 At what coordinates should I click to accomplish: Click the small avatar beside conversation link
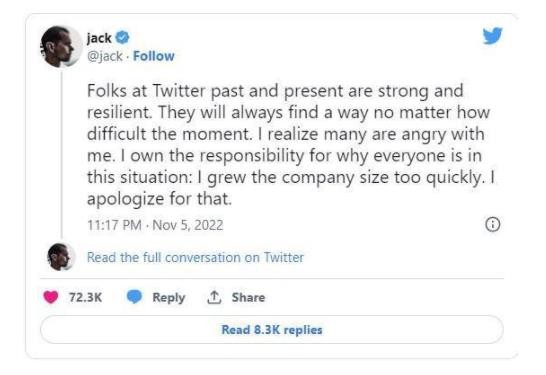(x=61, y=257)
